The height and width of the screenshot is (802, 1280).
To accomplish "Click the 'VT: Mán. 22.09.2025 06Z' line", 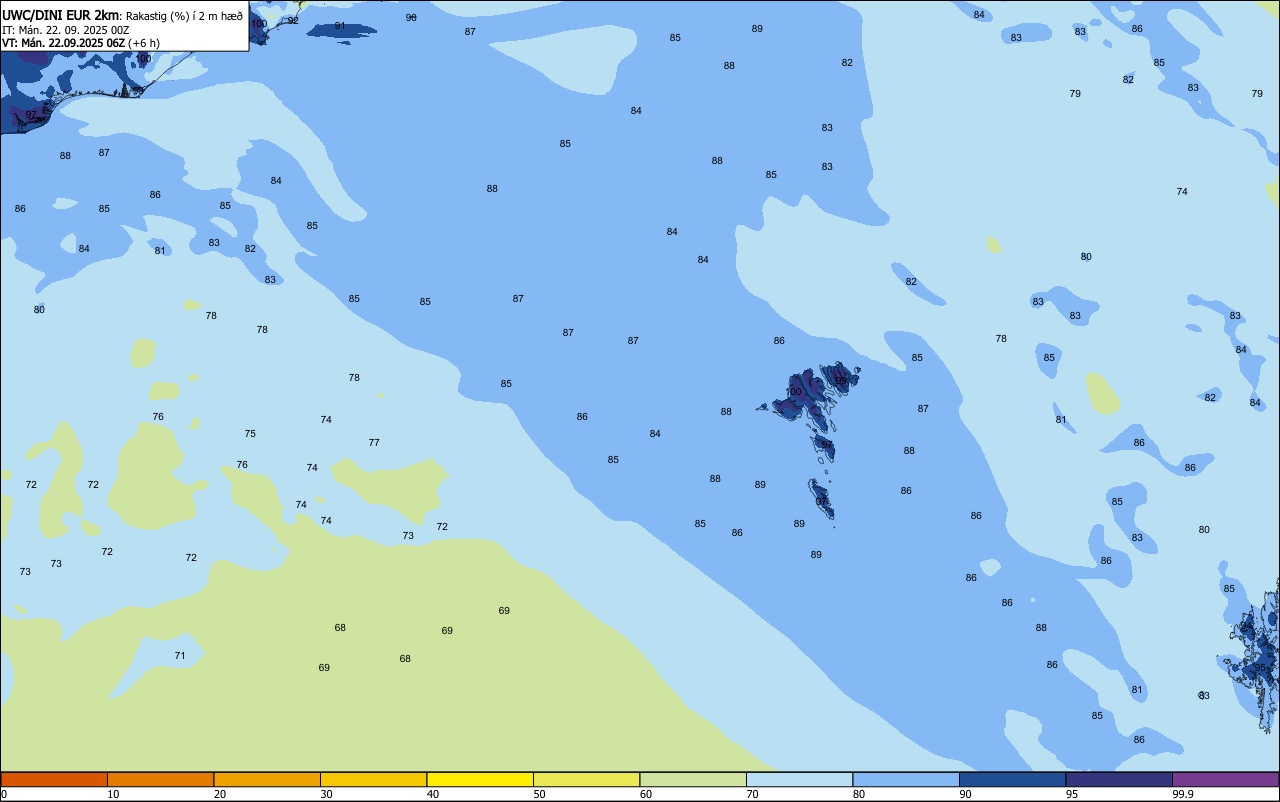I will (x=64, y=43).
